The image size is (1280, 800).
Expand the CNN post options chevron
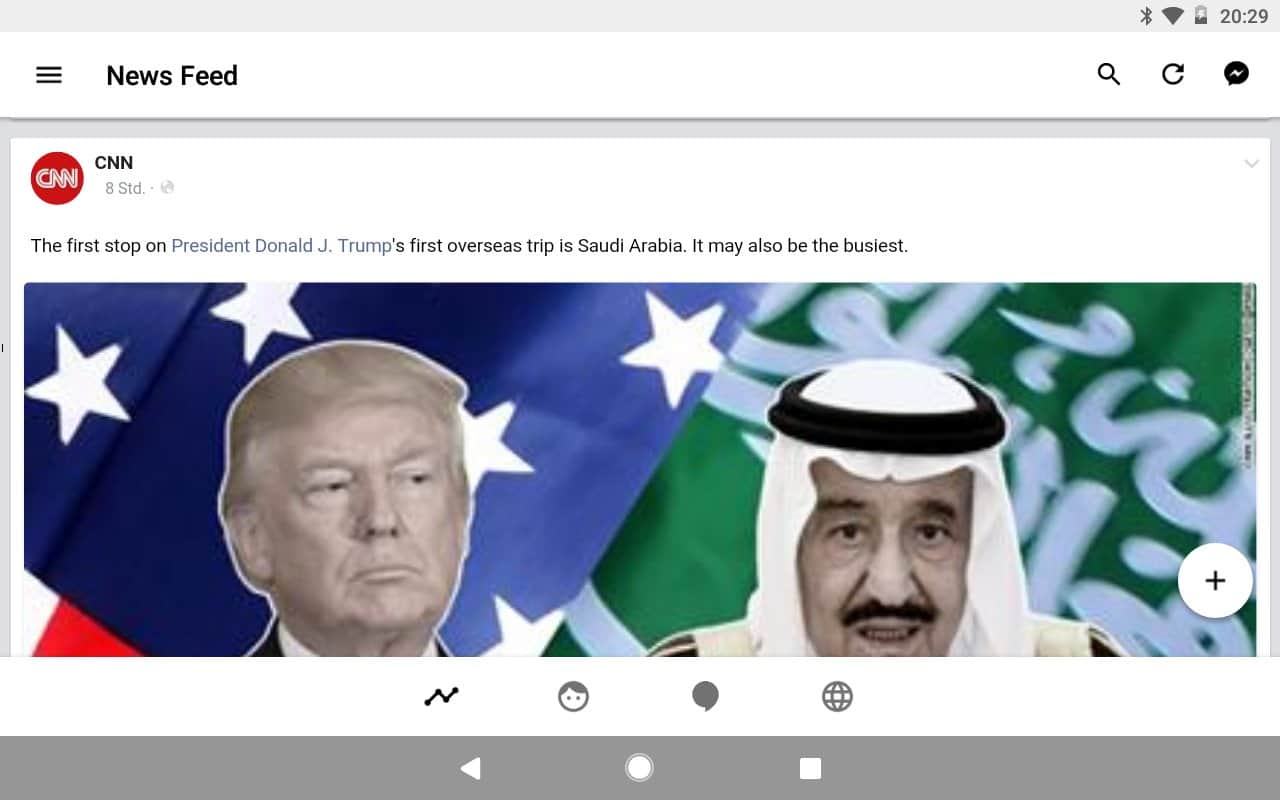coord(1251,164)
